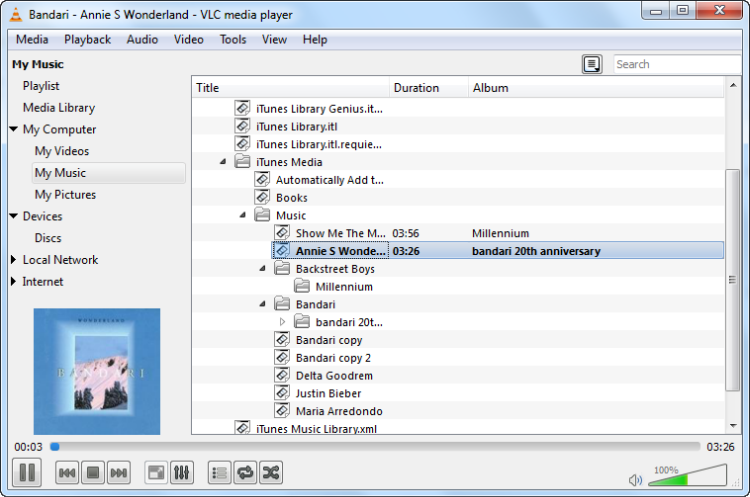The height and width of the screenshot is (497, 750).
Task: Toggle loop repeat mode
Action: pos(245,473)
